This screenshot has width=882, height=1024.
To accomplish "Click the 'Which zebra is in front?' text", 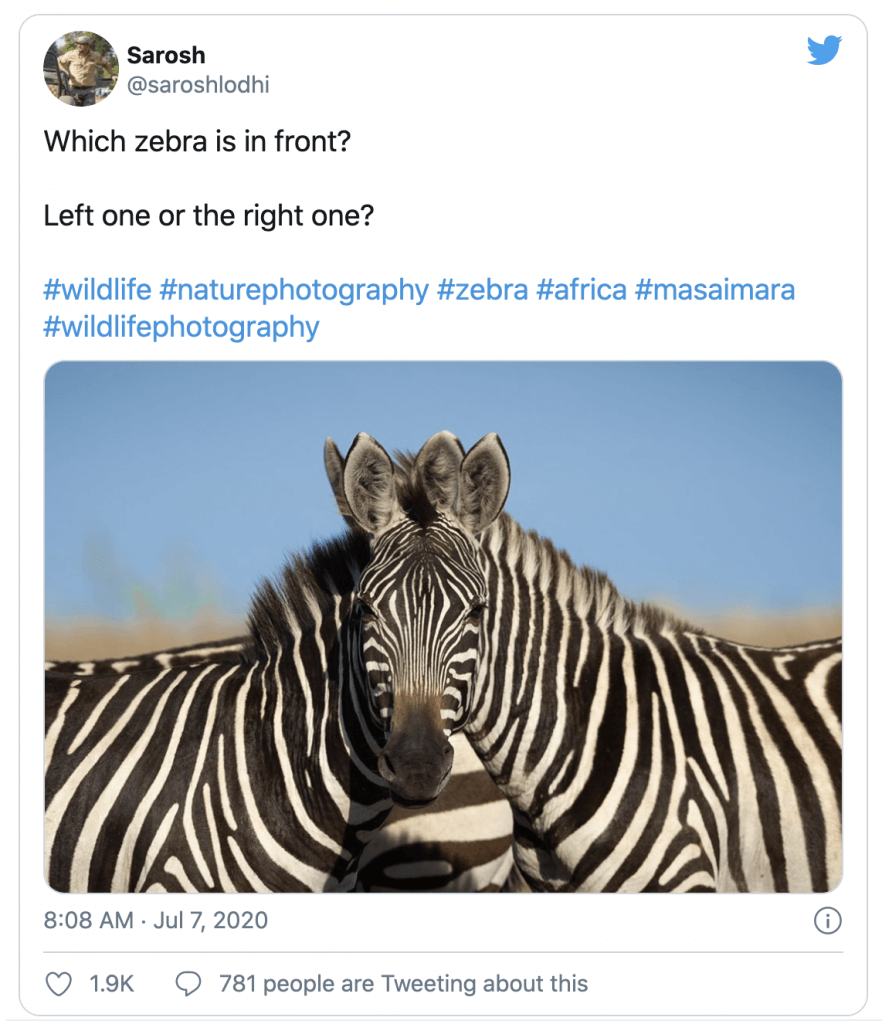I will pos(197,141).
